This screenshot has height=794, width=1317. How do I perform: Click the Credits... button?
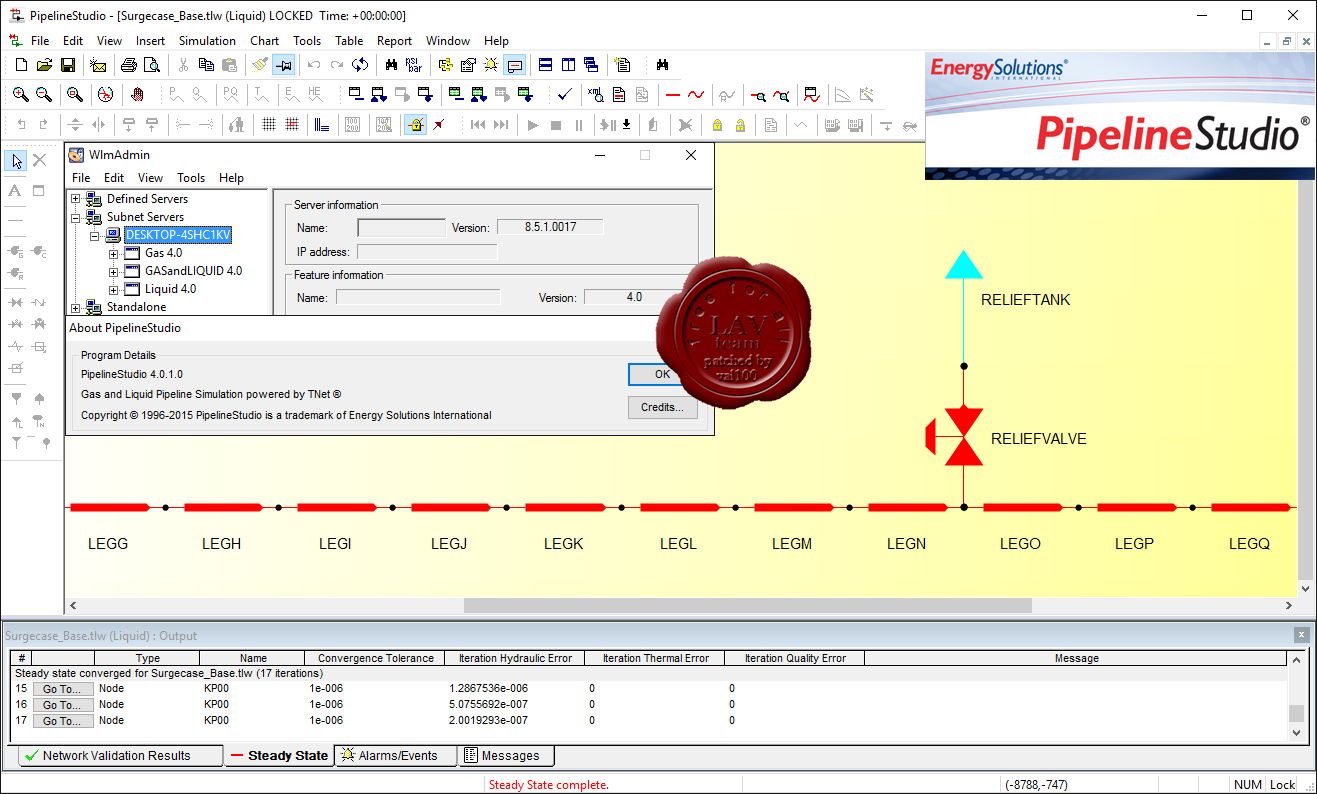coord(662,407)
